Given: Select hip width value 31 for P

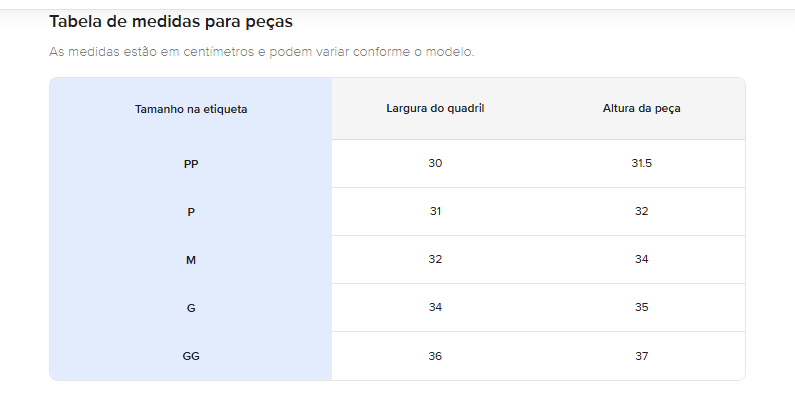Looking at the screenshot, I should pos(435,211).
